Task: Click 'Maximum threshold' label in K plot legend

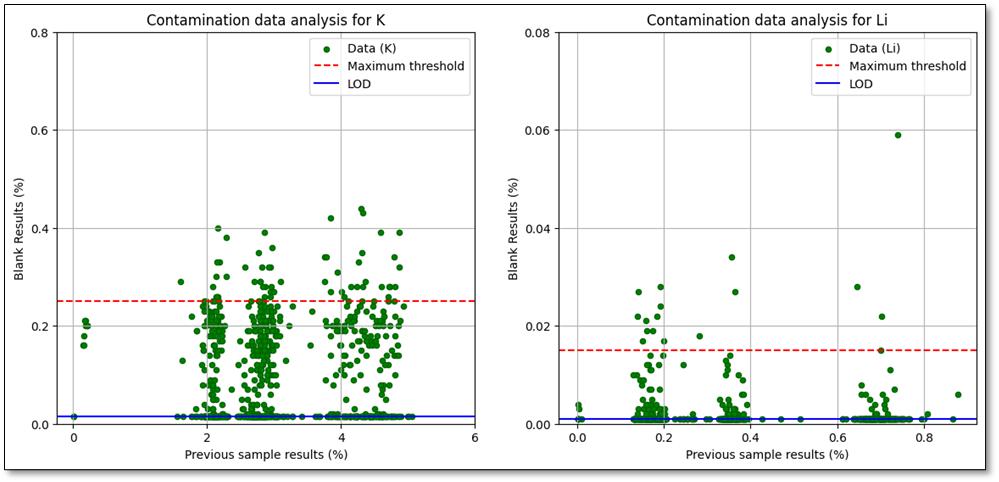Action: pos(405,66)
